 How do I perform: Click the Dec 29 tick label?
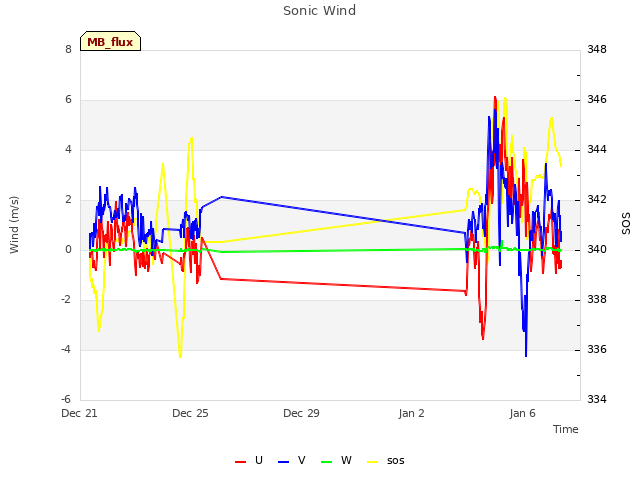pos(301,413)
